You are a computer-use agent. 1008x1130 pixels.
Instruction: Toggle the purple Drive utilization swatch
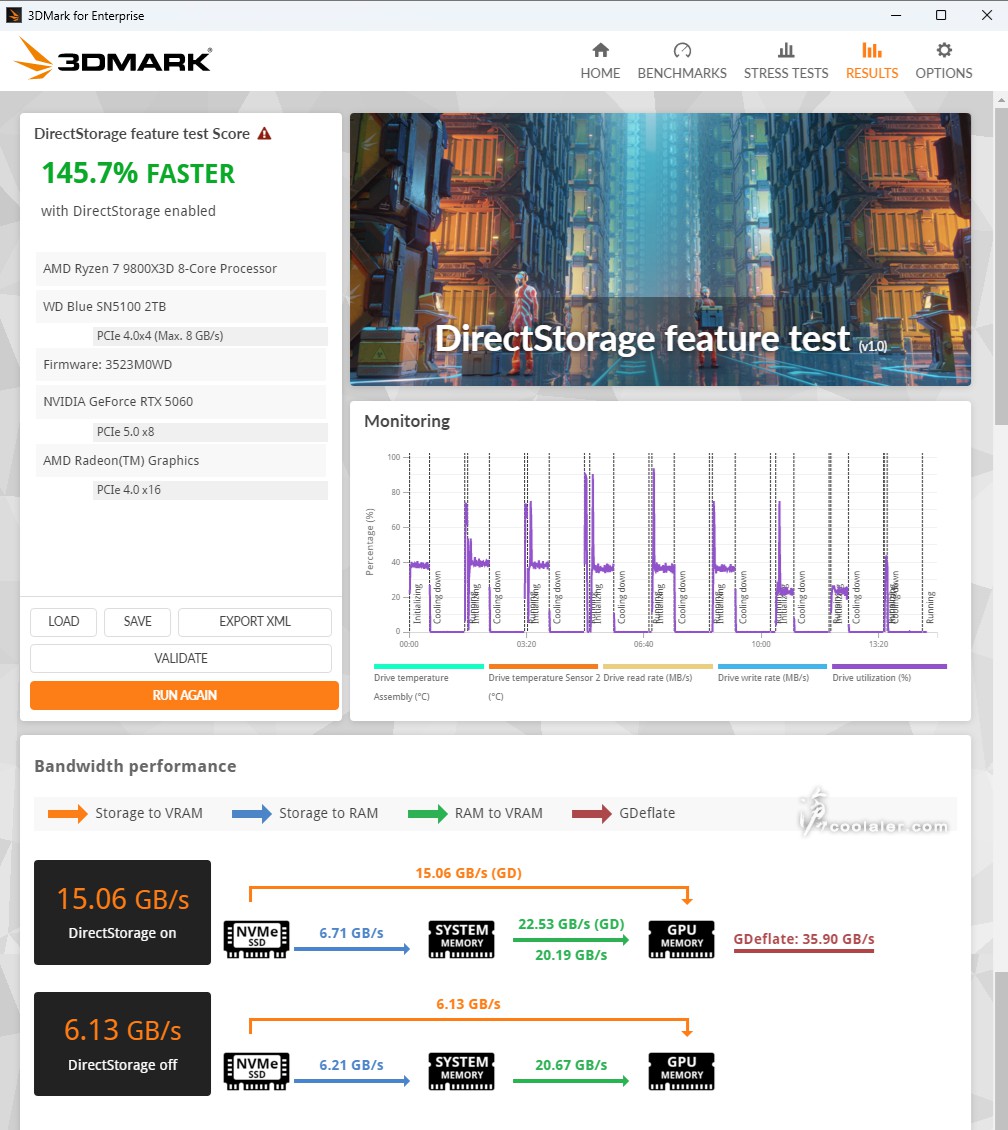[x=889, y=667]
